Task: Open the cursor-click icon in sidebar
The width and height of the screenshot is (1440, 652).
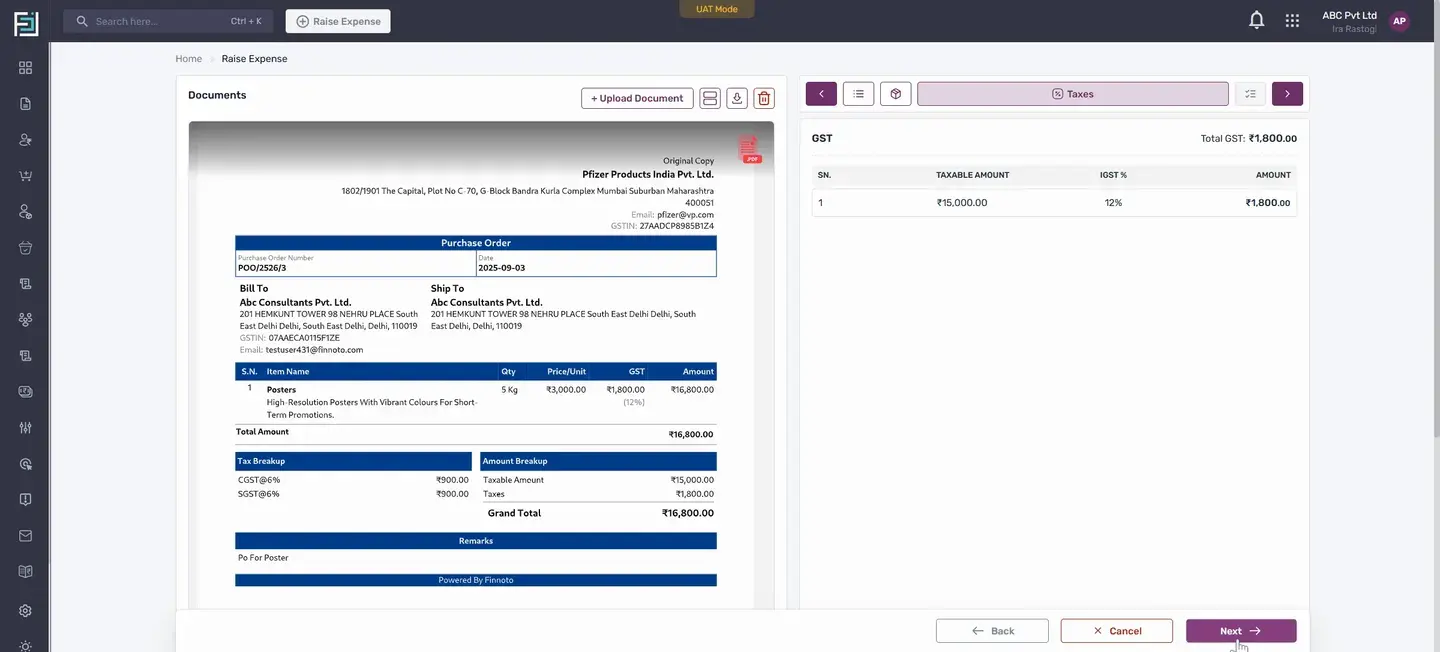Action: pyautogui.click(x=26, y=464)
